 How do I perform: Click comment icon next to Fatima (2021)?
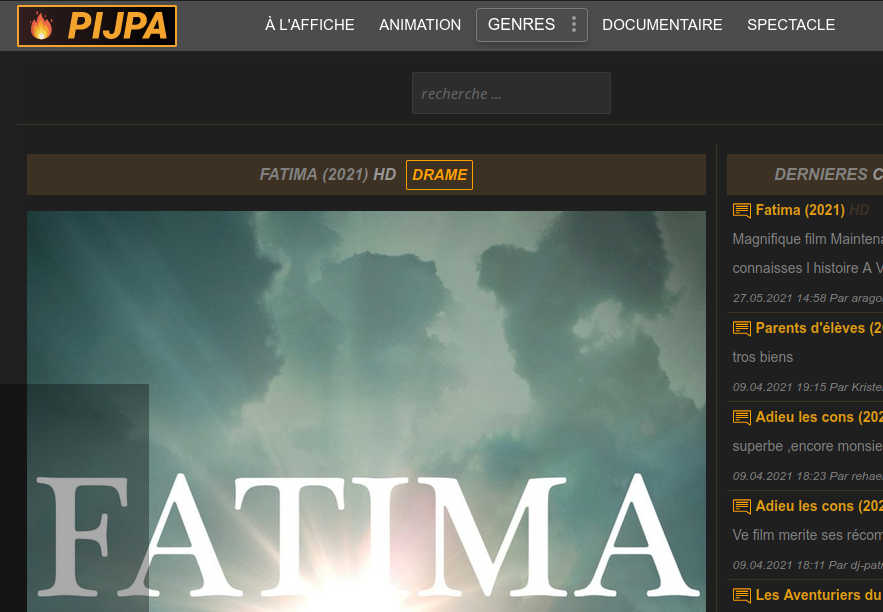[742, 211]
